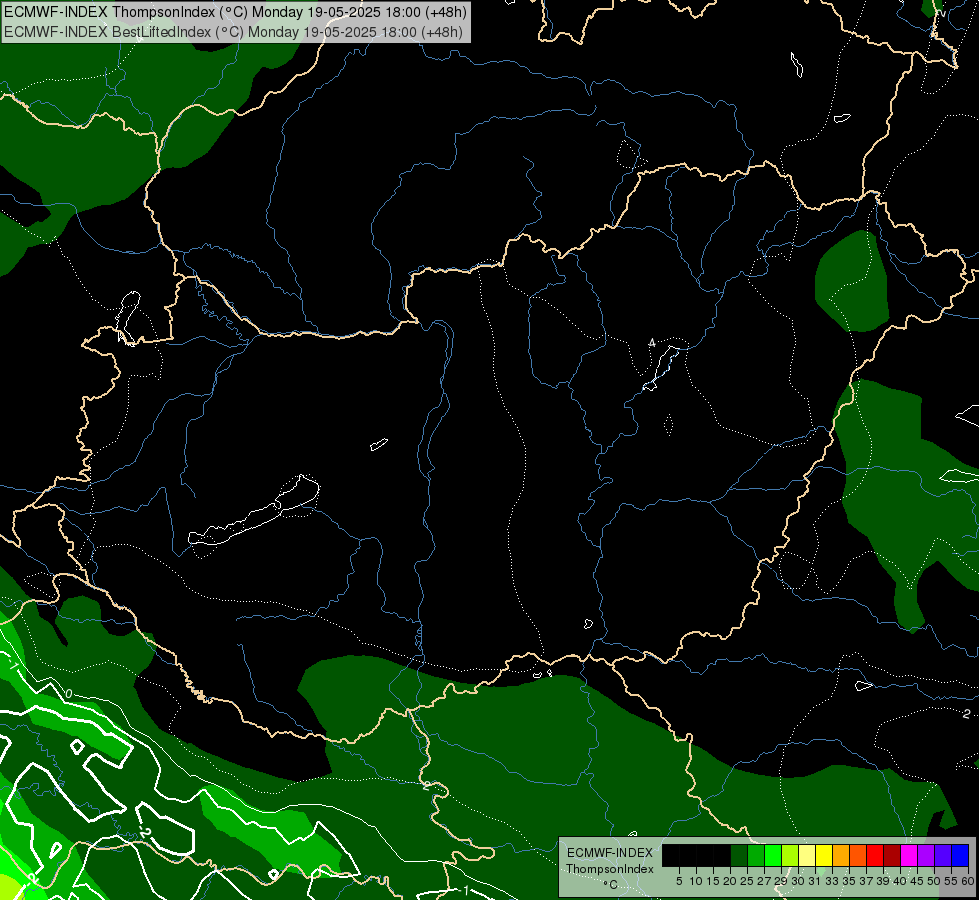The height and width of the screenshot is (900, 979).
Task: Click the legend tick label '5'
Action: click(x=679, y=881)
